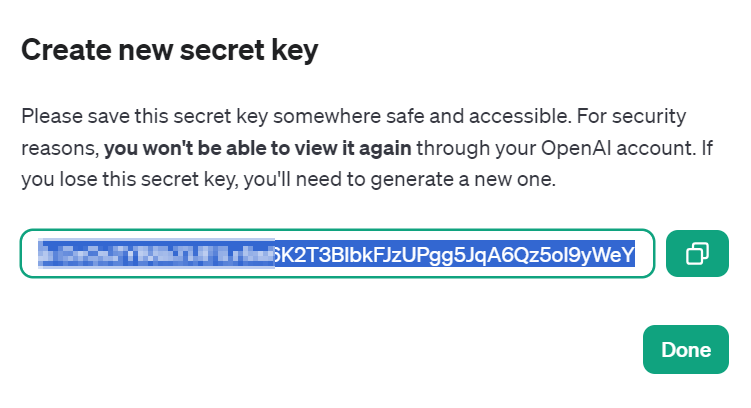
Task: Focus the secret key input field
Action: coord(337,254)
